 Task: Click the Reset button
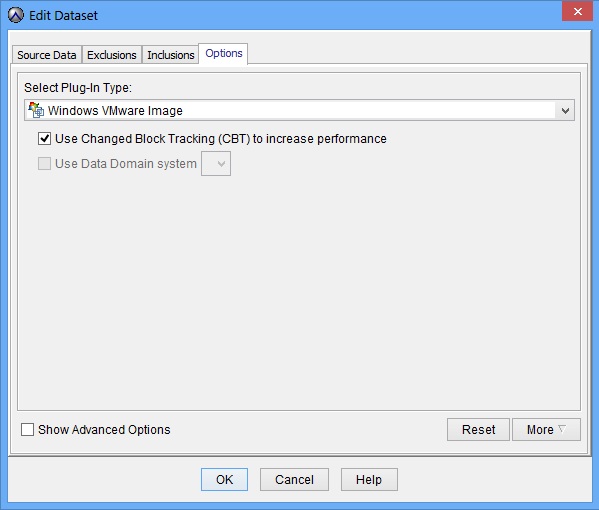[478, 429]
